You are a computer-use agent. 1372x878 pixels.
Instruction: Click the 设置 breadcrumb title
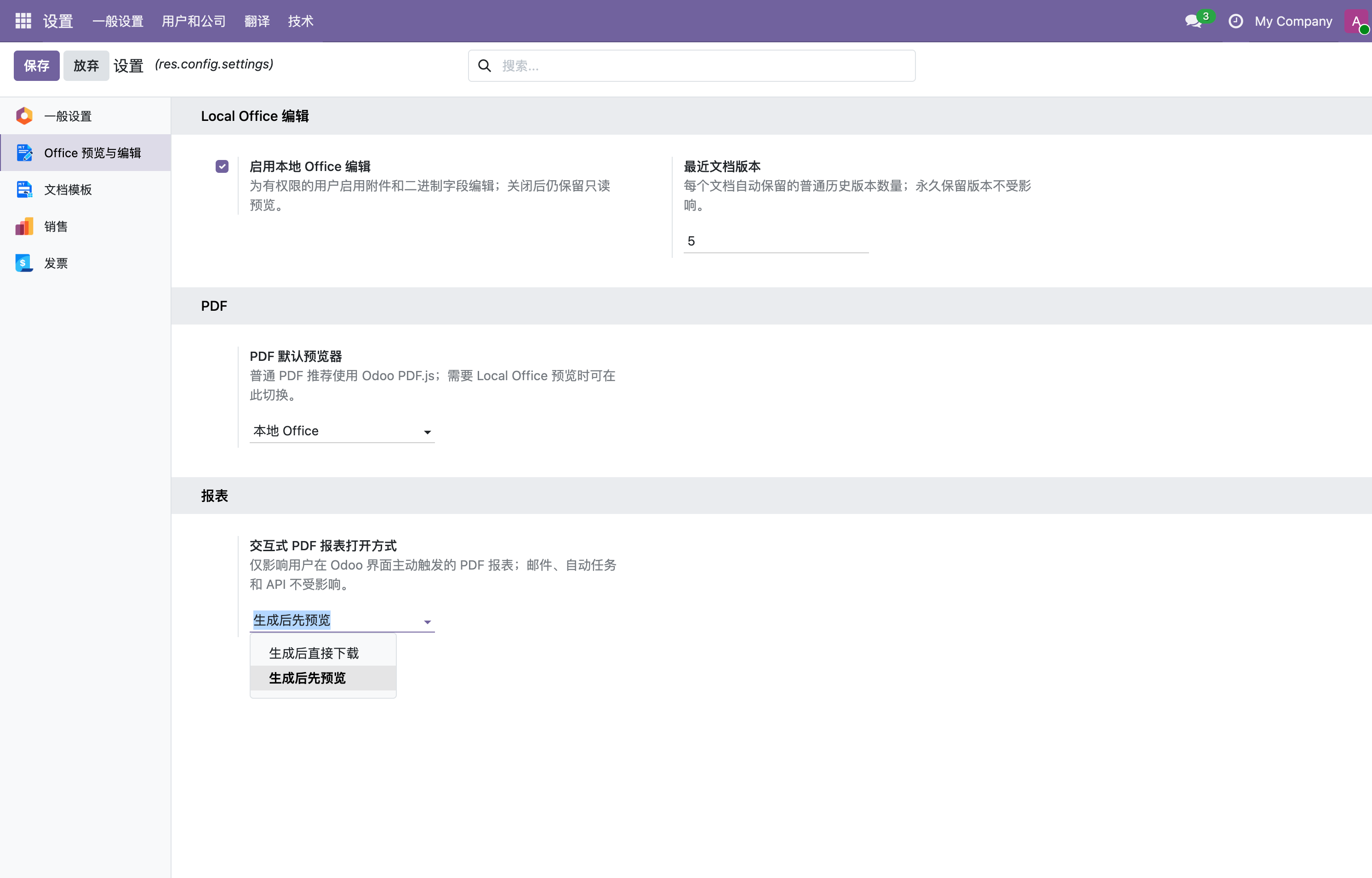pyautogui.click(x=128, y=66)
